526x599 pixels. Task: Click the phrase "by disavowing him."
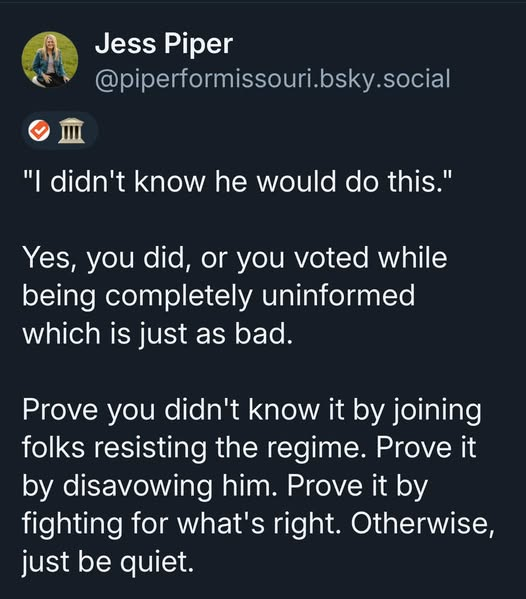coord(150,486)
